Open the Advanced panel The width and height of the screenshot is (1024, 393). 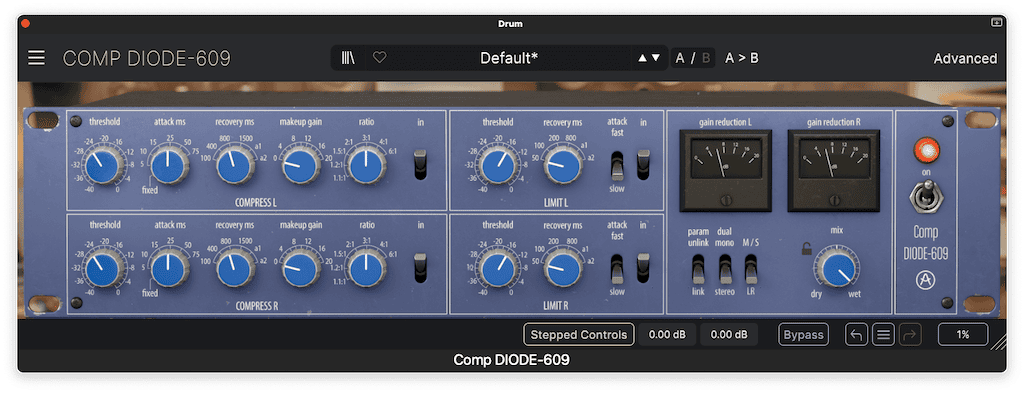tap(965, 58)
